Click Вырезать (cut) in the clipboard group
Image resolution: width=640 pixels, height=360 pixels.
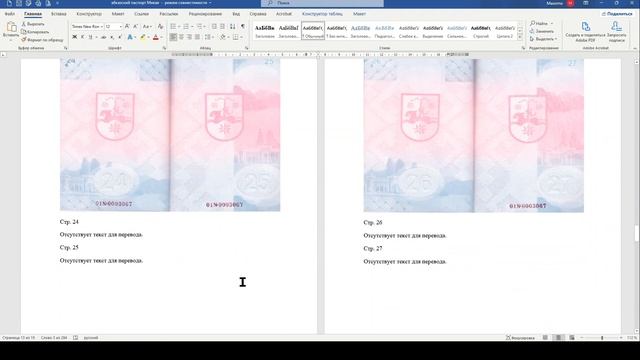(x=33, y=24)
